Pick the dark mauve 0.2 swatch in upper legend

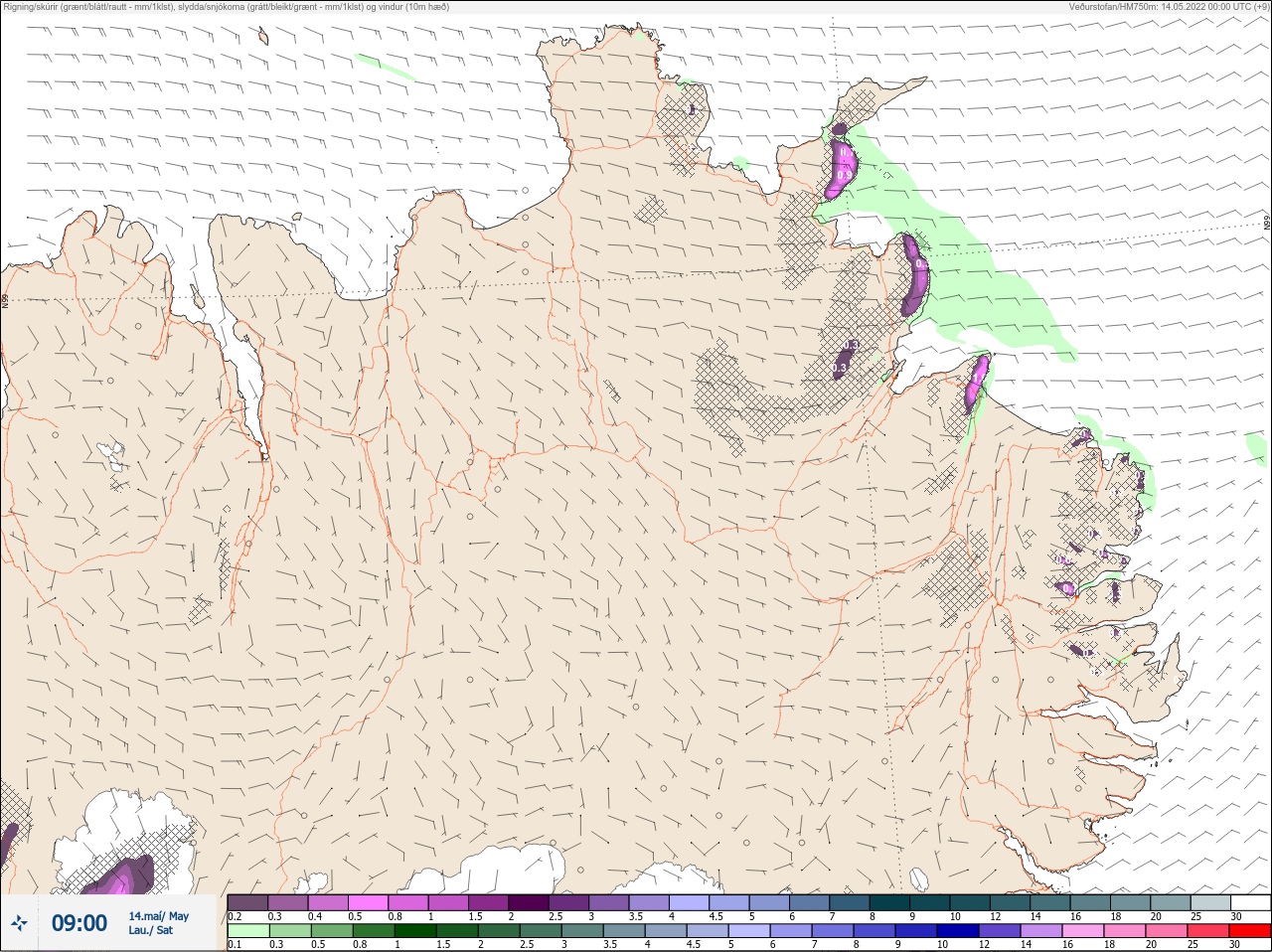pyautogui.click(x=247, y=902)
